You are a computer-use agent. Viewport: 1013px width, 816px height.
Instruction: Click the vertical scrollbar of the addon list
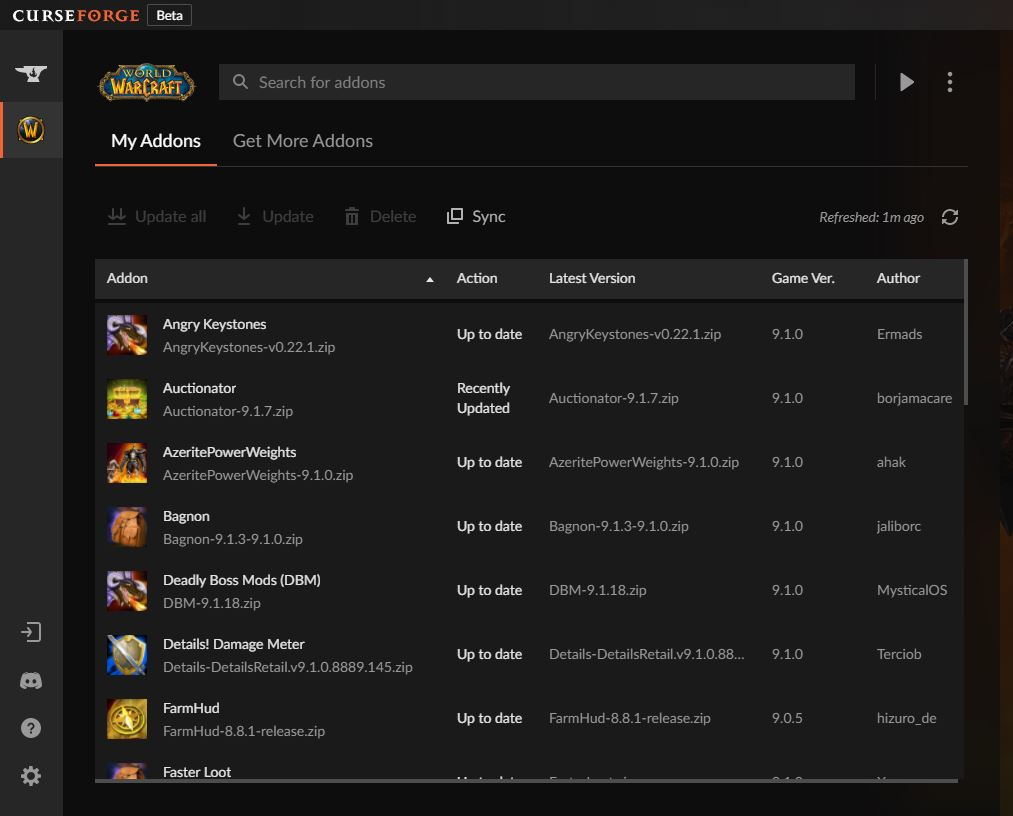[965, 332]
